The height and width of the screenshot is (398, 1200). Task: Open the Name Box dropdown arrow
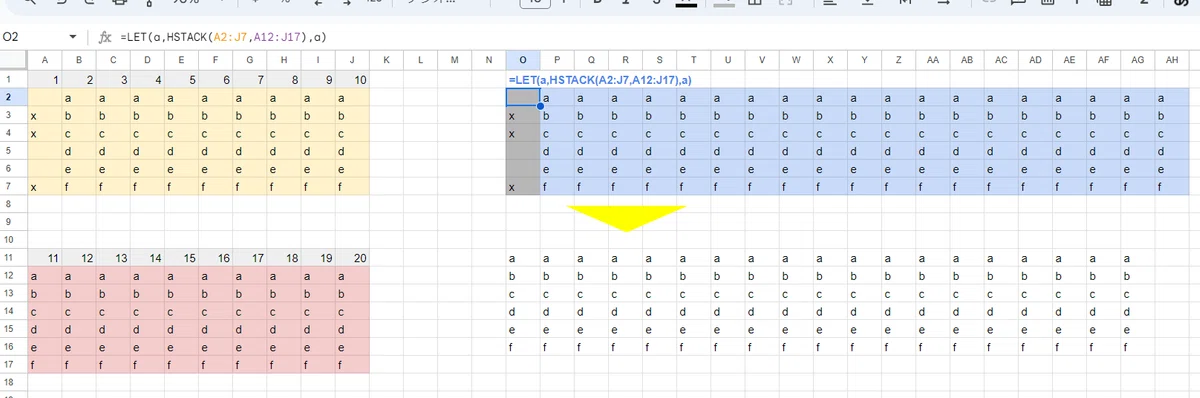pyautogui.click(x=73, y=38)
